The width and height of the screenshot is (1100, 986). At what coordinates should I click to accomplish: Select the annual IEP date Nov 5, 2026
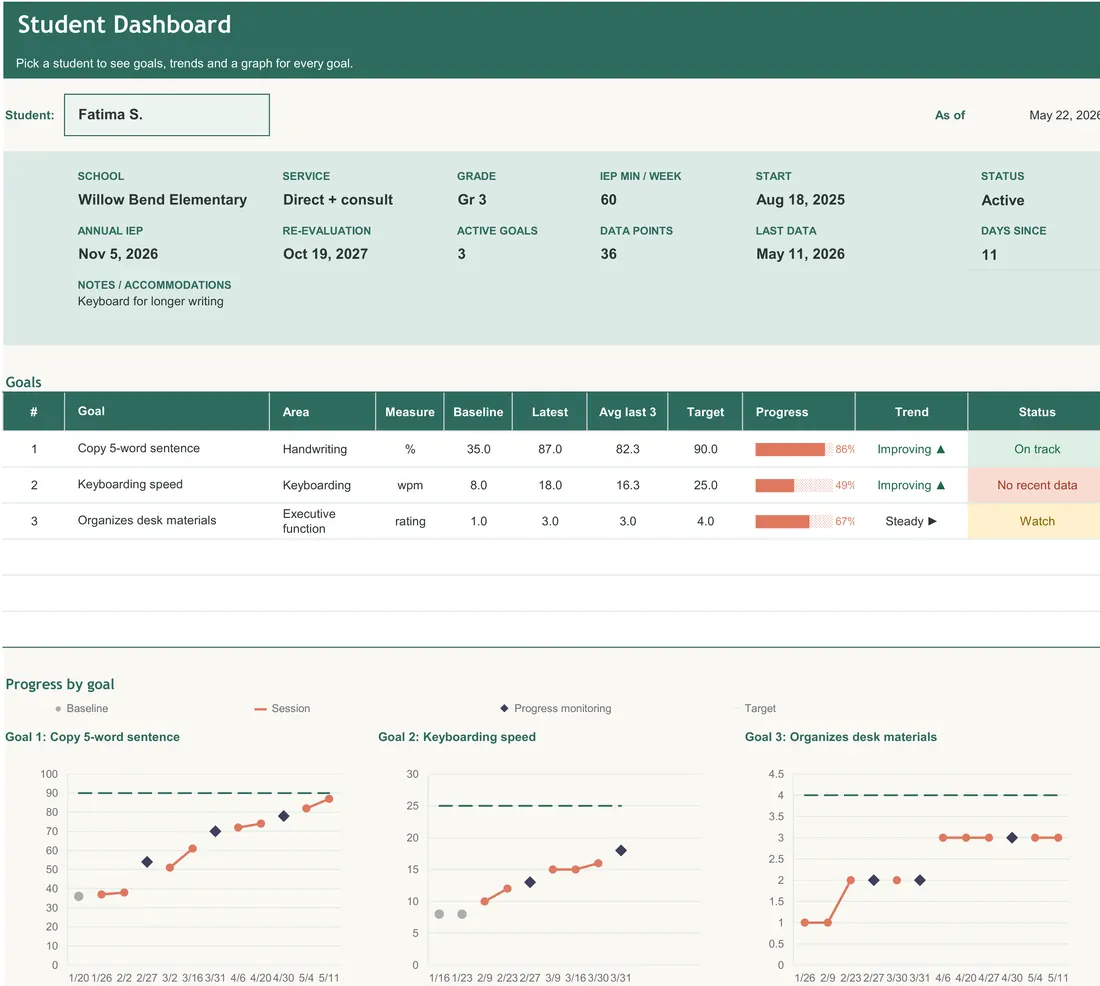click(118, 254)
